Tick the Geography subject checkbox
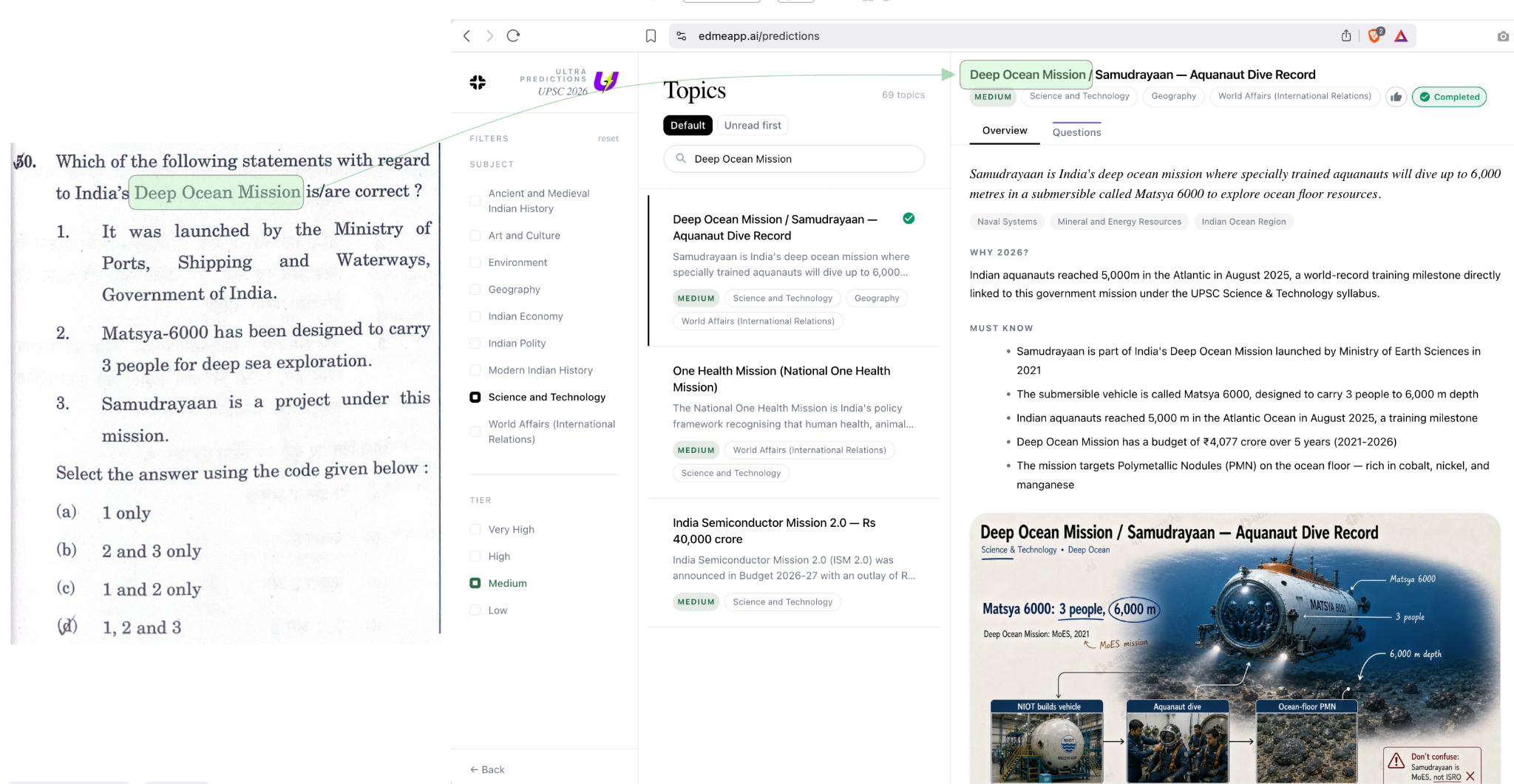Image resolution: width=1514 pixels, height=784 pixels. click(x=475, y=289)
